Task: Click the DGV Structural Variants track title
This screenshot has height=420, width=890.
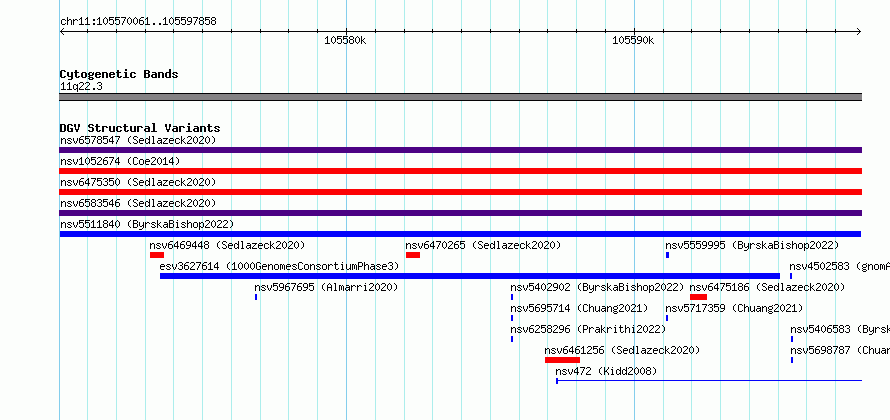Action: 140,128
